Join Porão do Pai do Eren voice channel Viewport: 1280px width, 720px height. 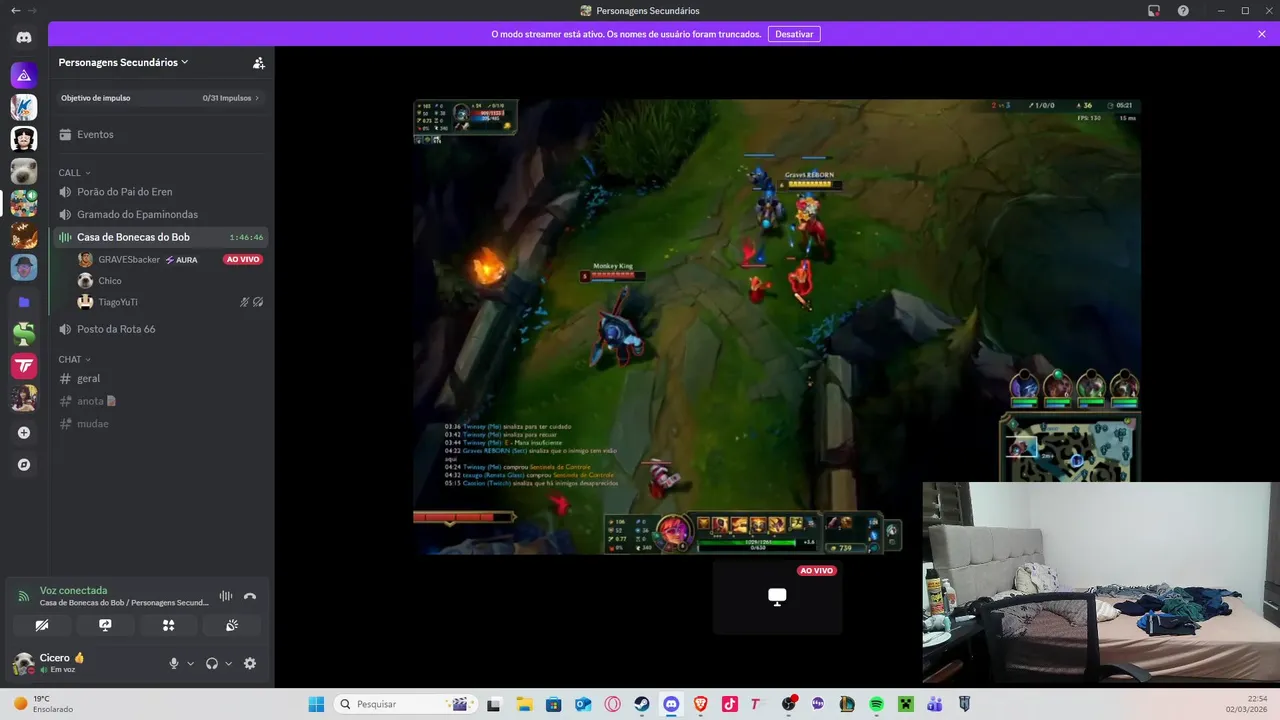160,192
